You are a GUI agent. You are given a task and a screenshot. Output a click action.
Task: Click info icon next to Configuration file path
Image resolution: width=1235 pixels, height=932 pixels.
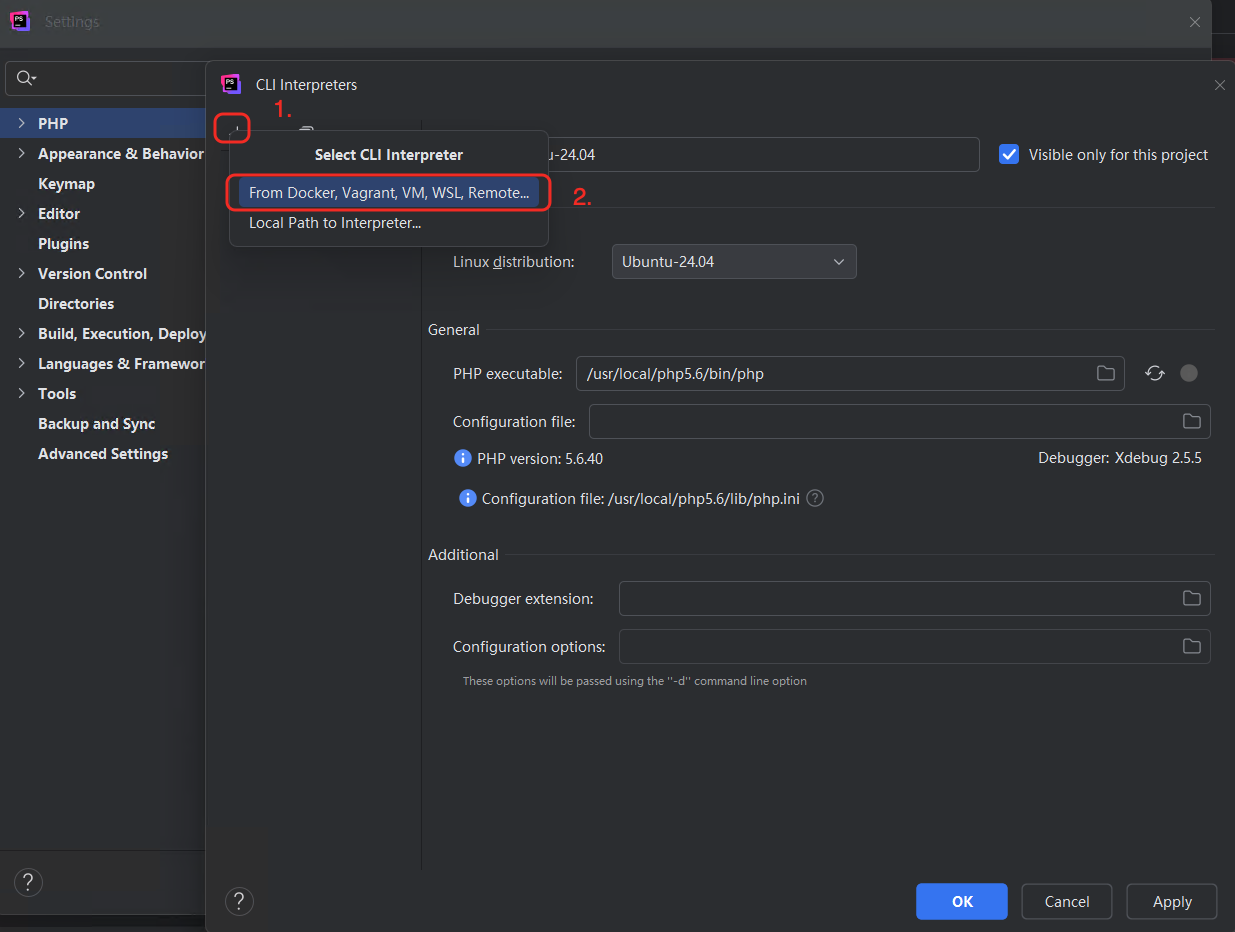pyautogui.click(x=467, y=498)
